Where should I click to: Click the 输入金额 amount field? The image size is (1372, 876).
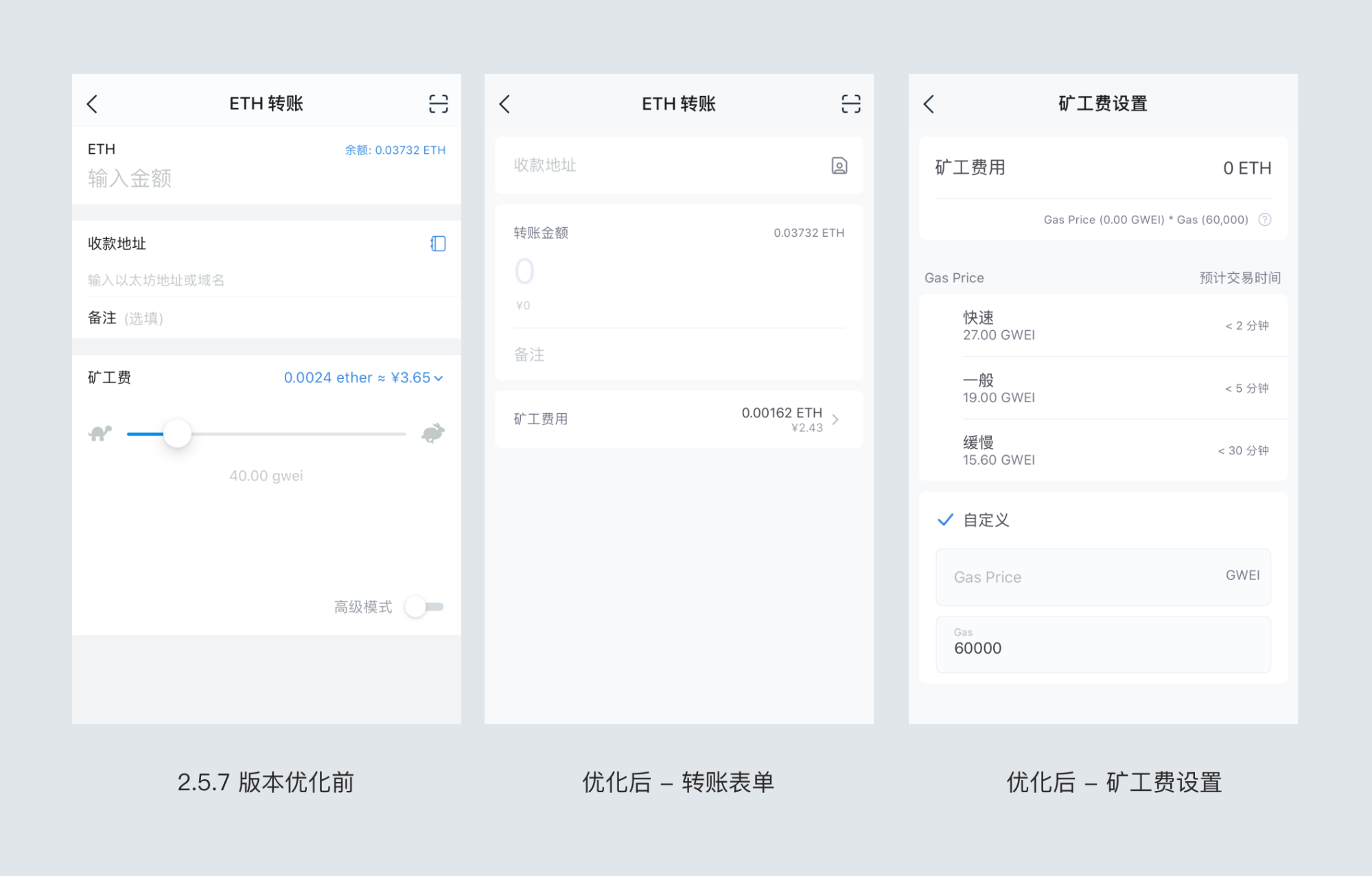(266, 178)
